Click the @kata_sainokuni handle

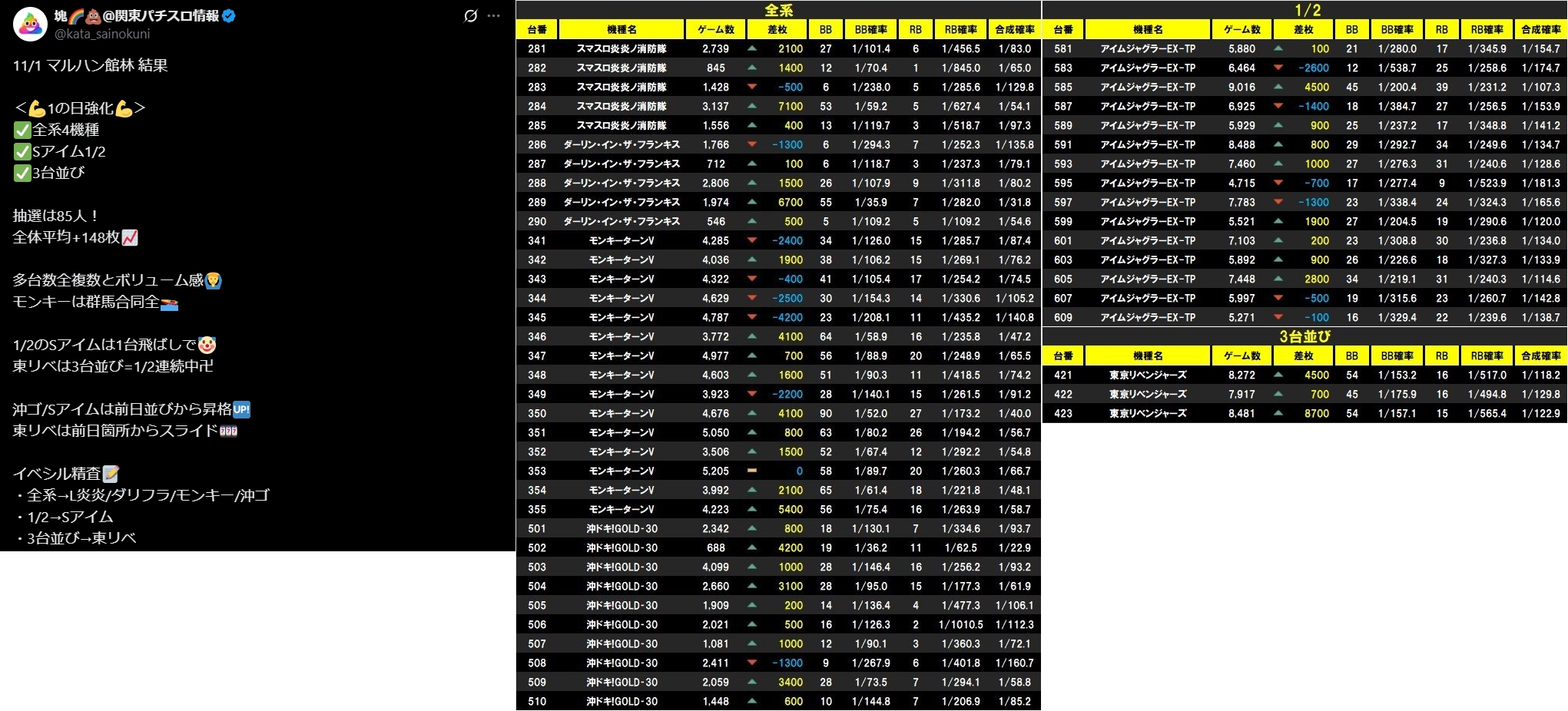pyautogui.click(x=102, y=34)
